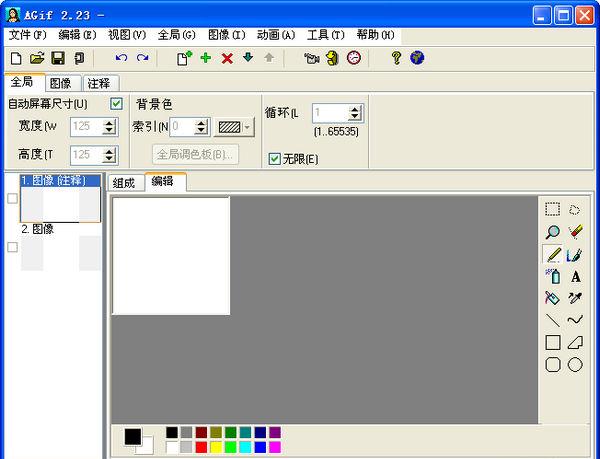
Task: Toggle the 无限(E) checkbox
Action: (274, 159)
